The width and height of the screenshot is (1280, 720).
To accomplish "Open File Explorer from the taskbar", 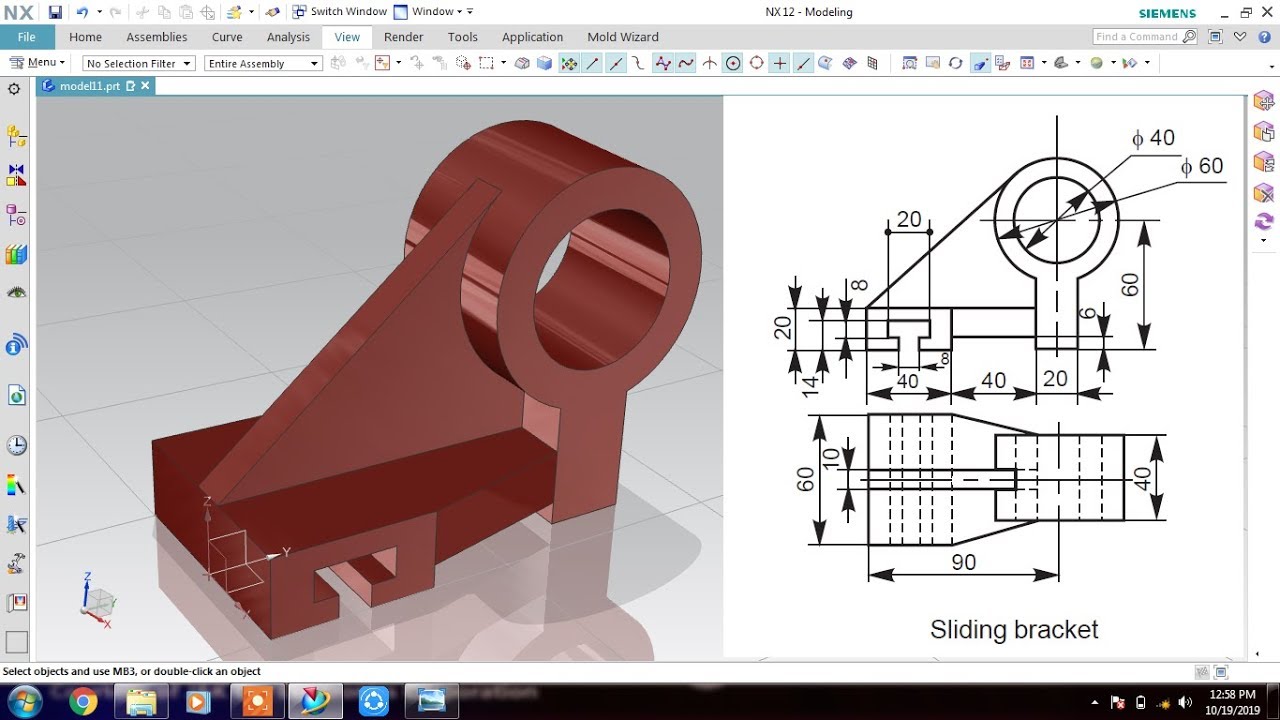I will pos(141,702).
